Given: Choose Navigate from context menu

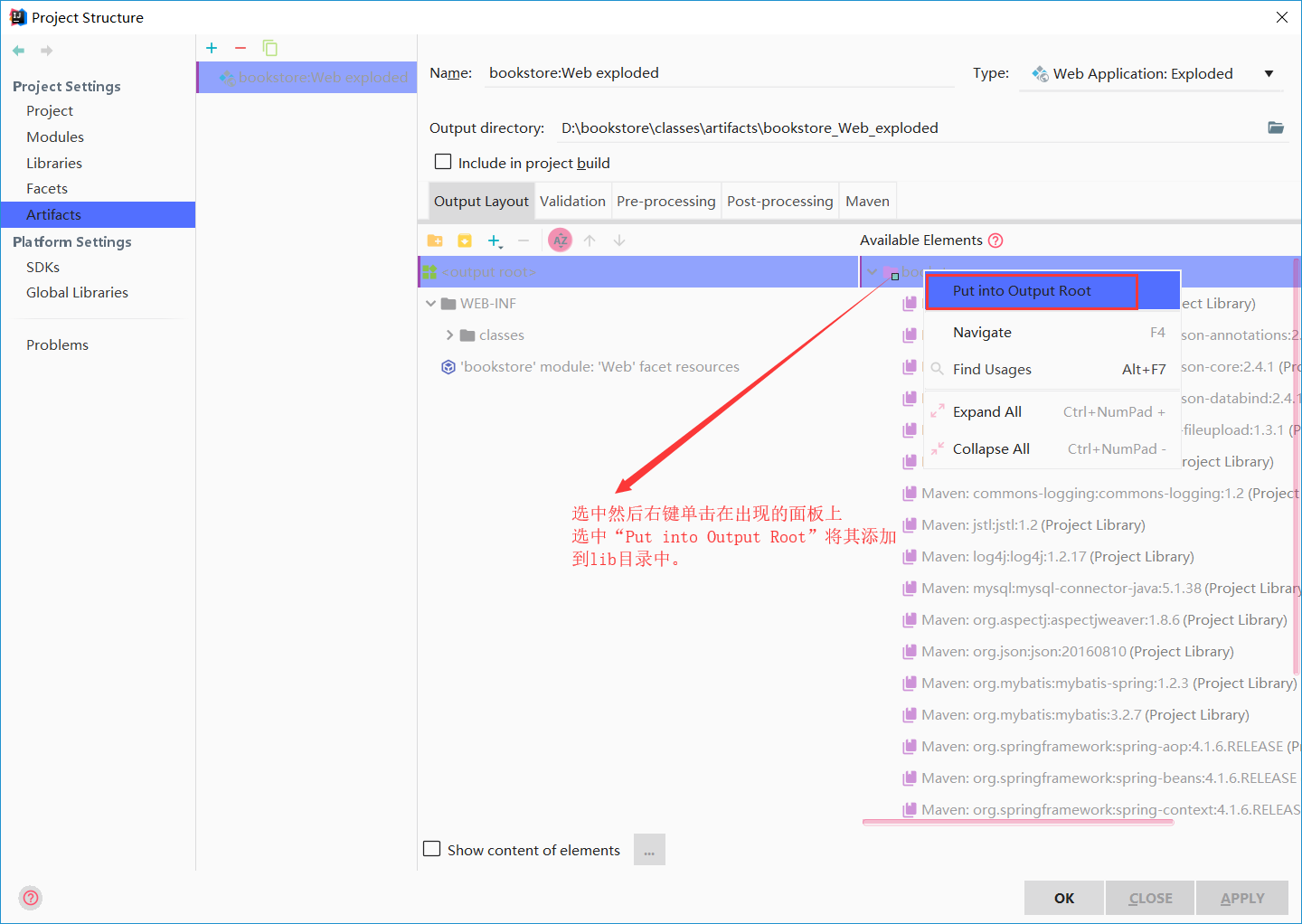Looking at the screenshot, I should coord(1052,333).
